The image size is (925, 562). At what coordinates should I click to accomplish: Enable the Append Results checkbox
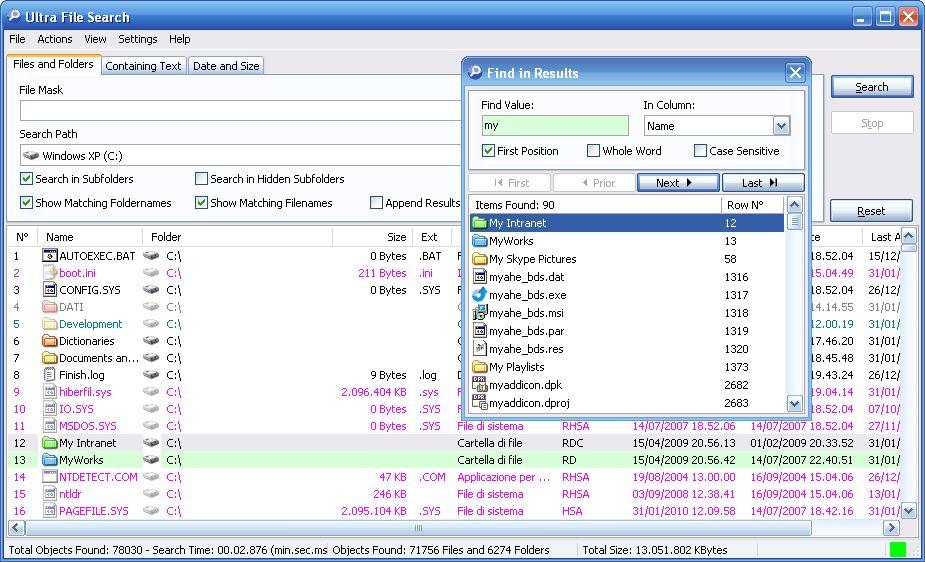coord(376,202)
